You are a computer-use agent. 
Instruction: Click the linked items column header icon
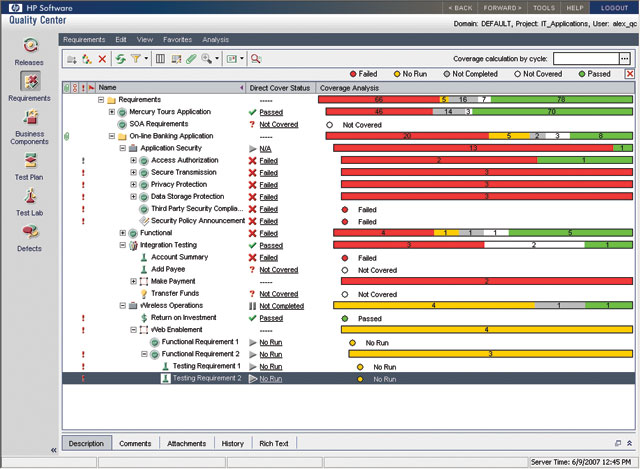(x=75, y=88)
